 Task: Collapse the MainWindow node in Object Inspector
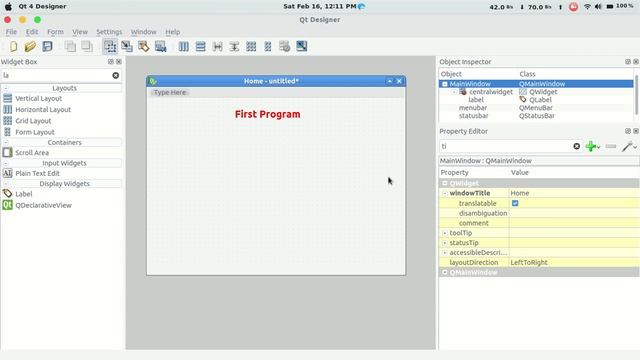(445, 84)
